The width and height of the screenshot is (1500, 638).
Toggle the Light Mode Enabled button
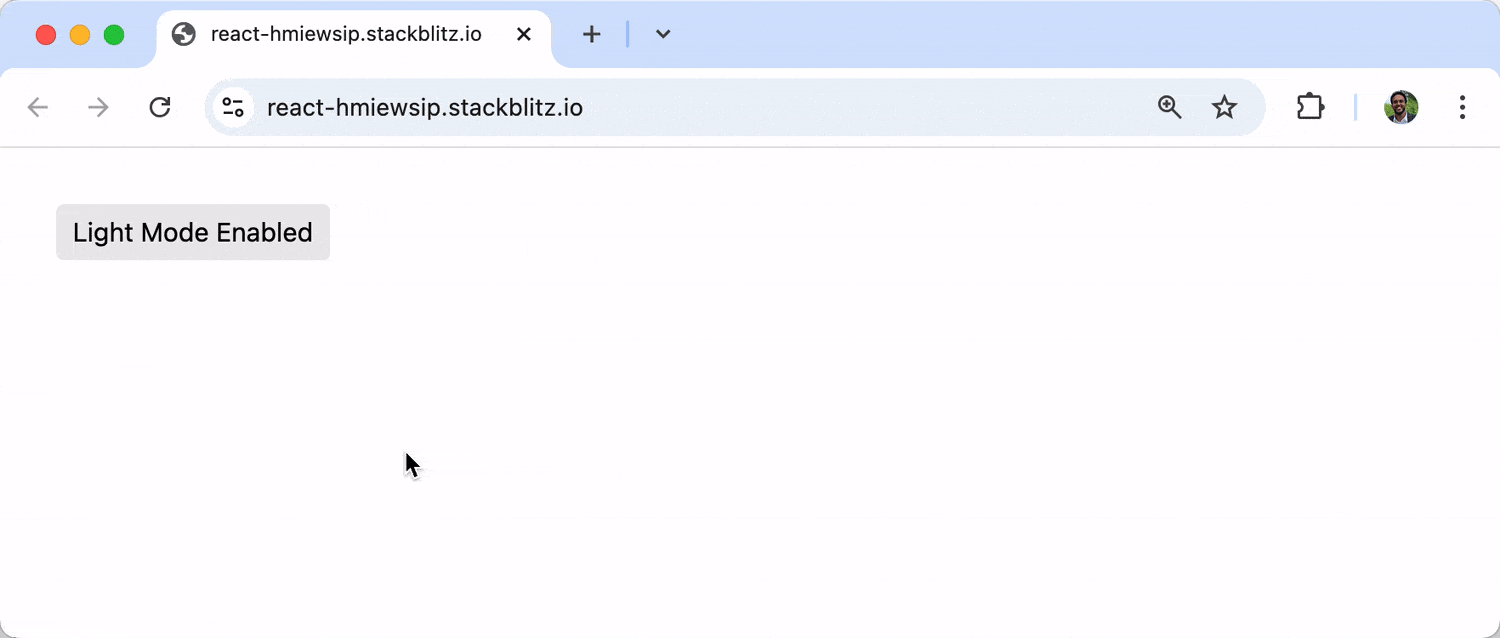coord(193,232)
